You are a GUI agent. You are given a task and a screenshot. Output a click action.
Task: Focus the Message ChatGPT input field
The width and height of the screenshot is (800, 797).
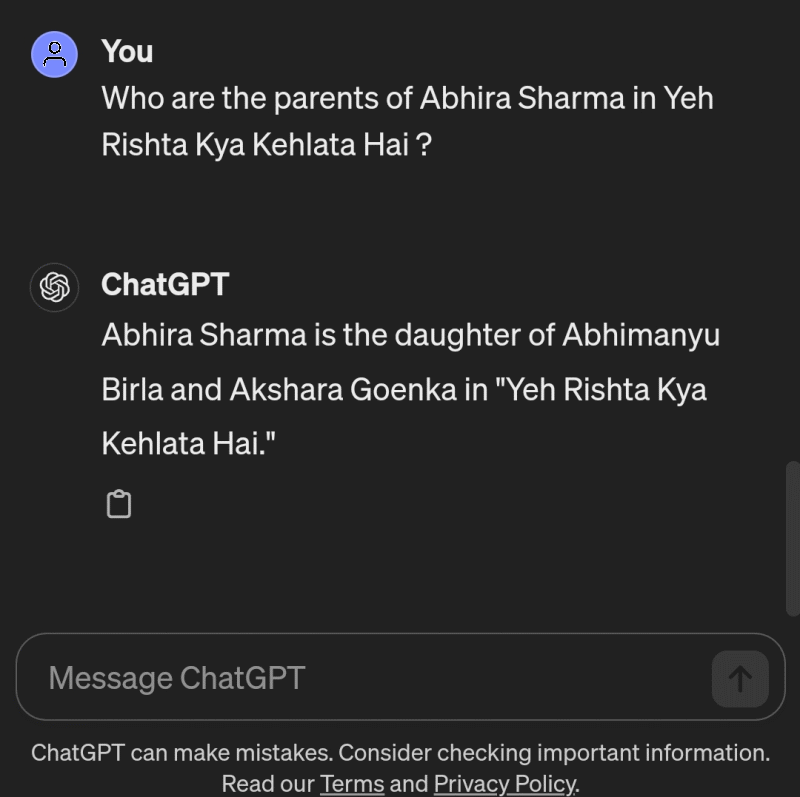[x=360, y=678]
